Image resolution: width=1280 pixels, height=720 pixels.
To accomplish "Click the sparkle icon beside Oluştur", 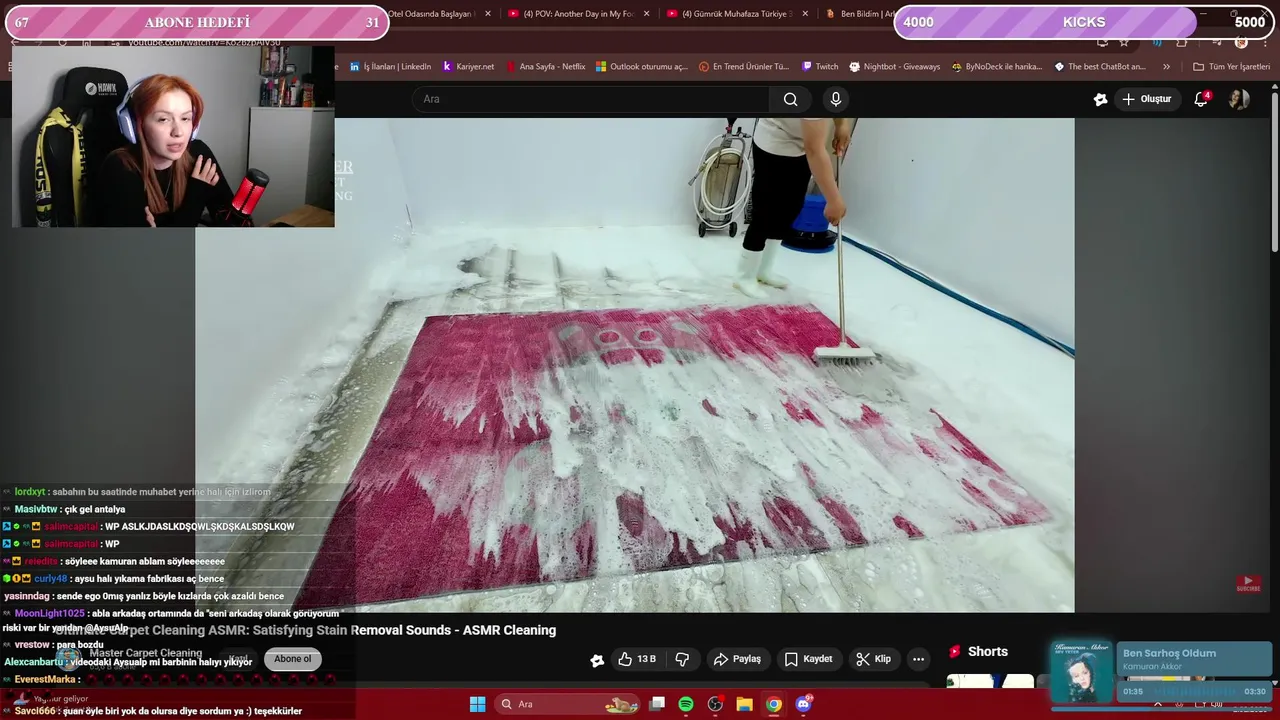I will point(1100,99).
